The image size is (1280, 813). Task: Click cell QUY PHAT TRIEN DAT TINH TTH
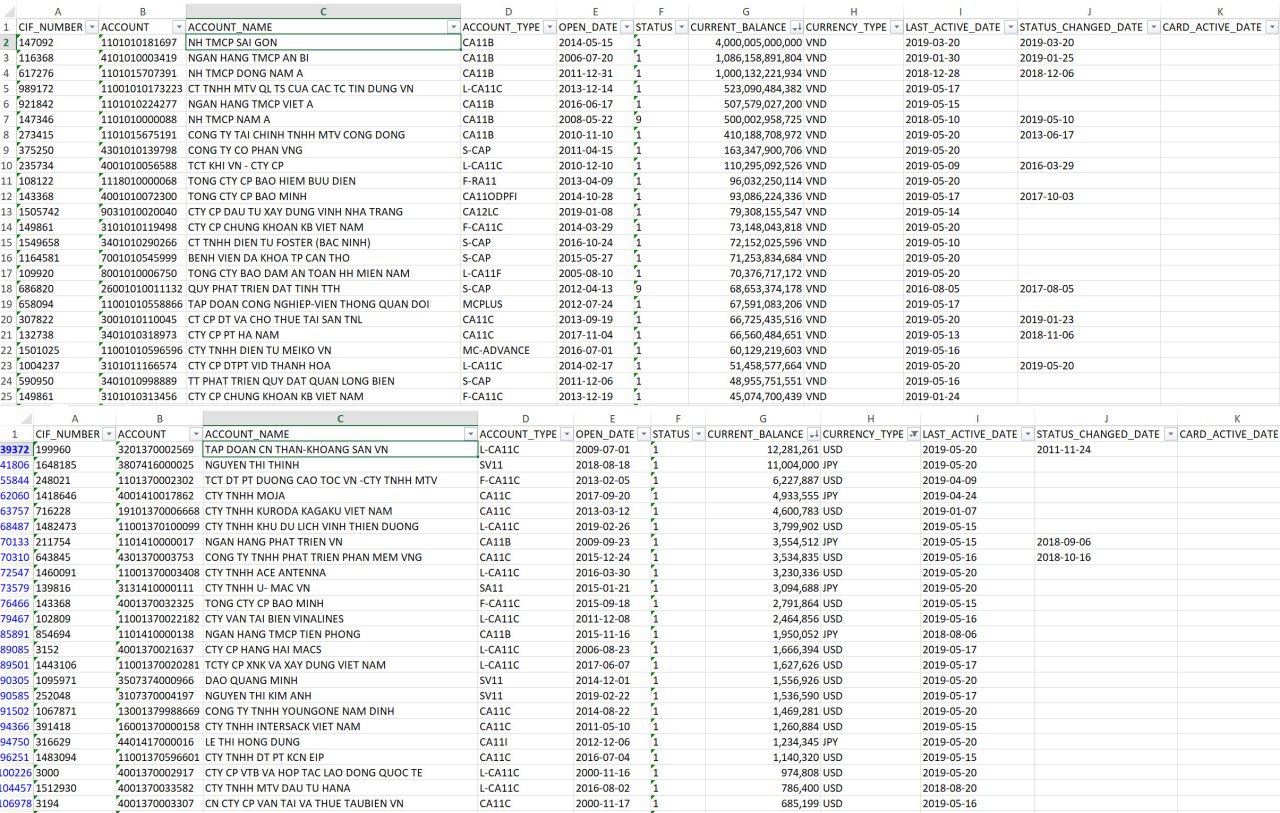pyautogui.click(x=323, y=288)
